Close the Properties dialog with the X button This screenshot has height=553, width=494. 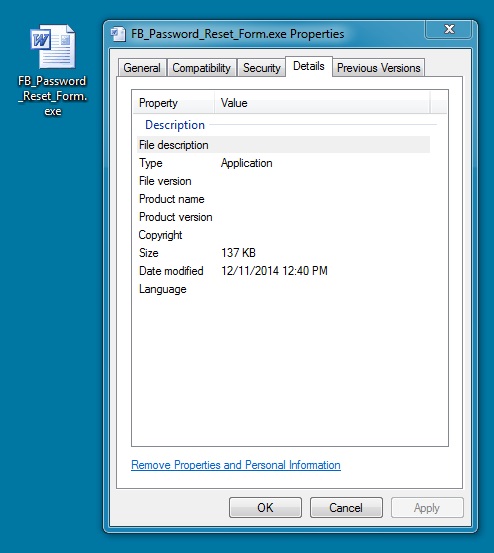449,29
